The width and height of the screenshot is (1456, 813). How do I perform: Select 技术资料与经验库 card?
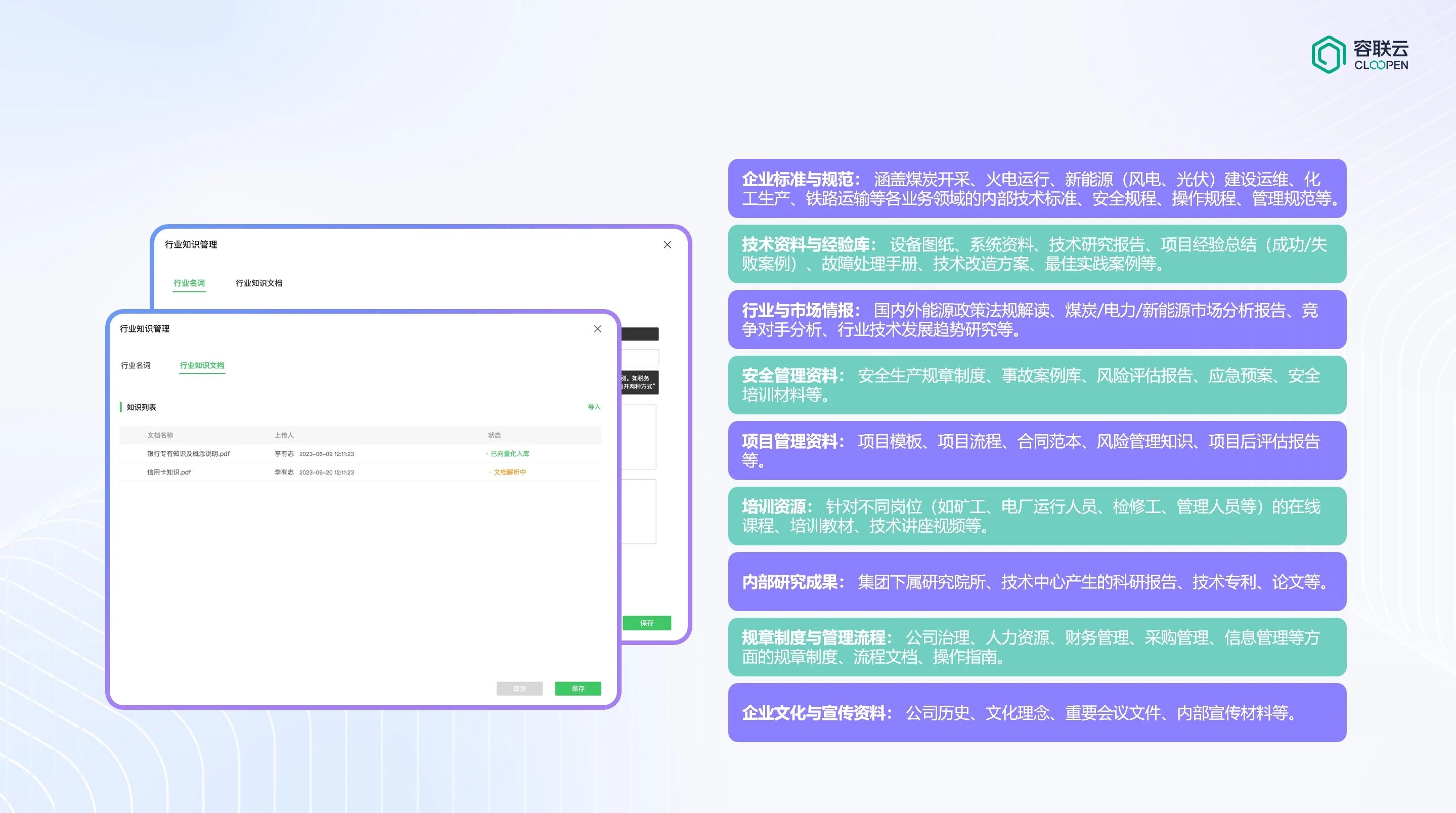coord(1037,254)
